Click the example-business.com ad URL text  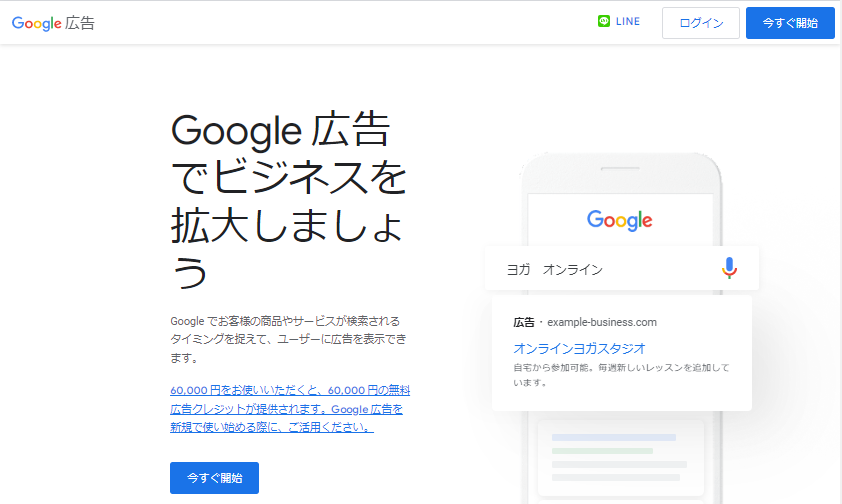tap(601, 322)
